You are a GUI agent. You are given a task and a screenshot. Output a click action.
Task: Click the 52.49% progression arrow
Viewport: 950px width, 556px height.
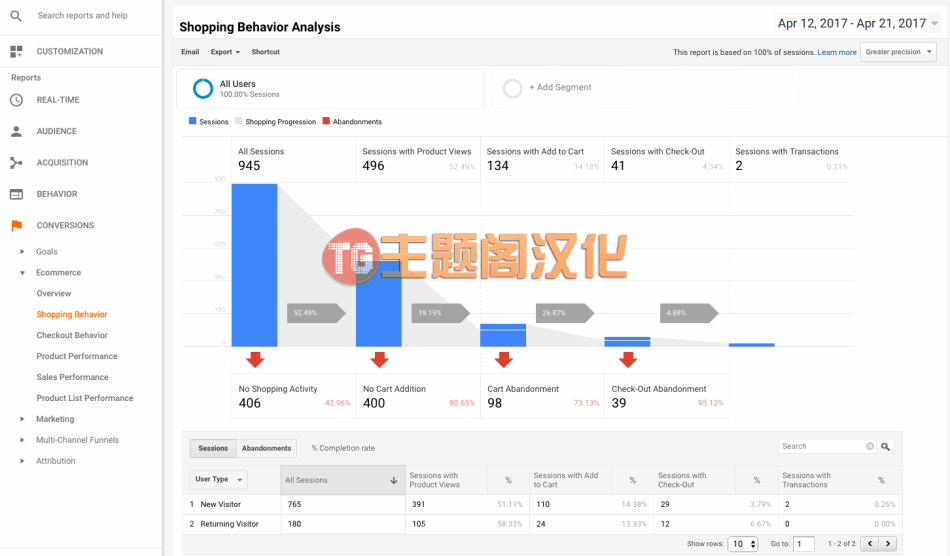point(316,313)
